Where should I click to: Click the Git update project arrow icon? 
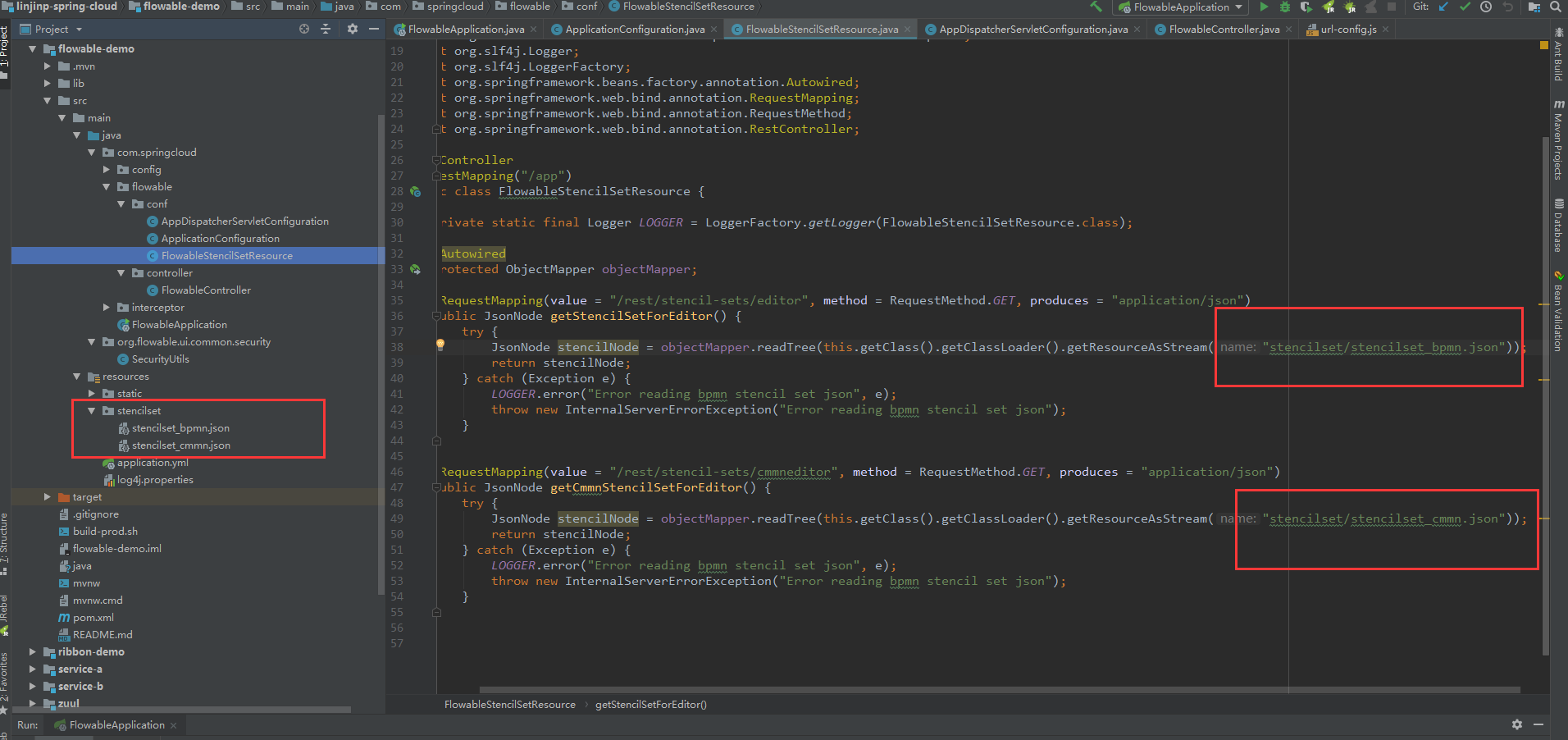(1443, 7)
